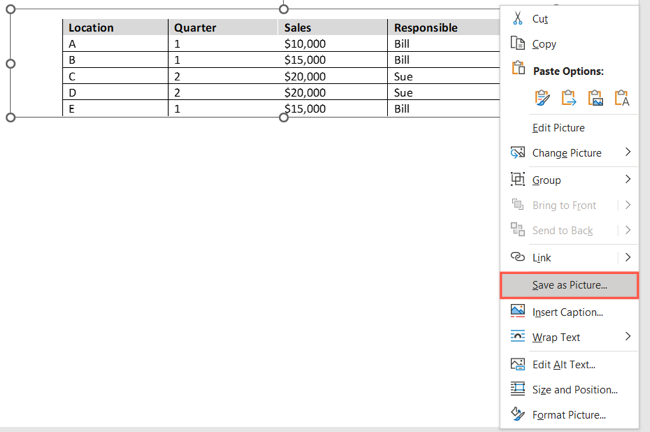Click the Size and Position icon
Viewport: 650px width, 432px height.
click(517, 389)
